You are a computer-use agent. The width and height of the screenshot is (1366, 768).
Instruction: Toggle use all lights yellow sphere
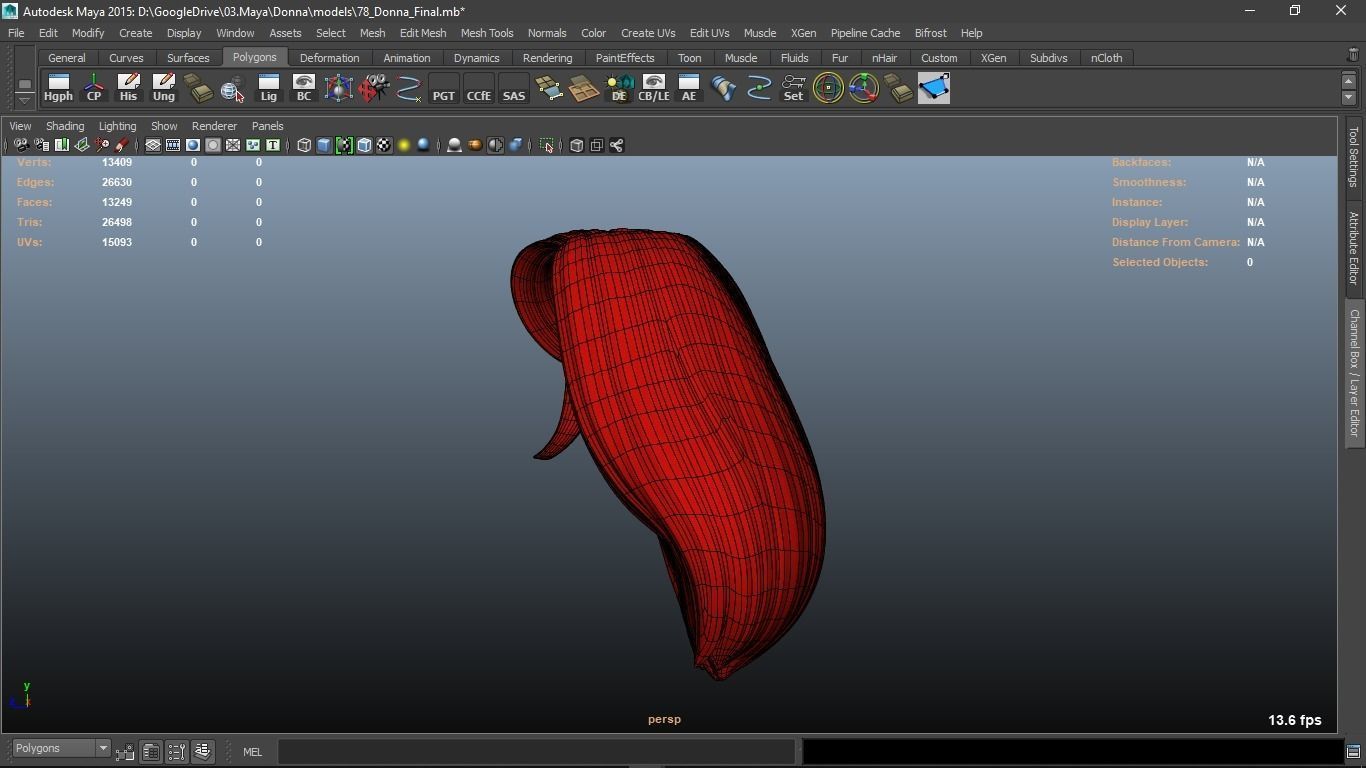click(404, 146)
